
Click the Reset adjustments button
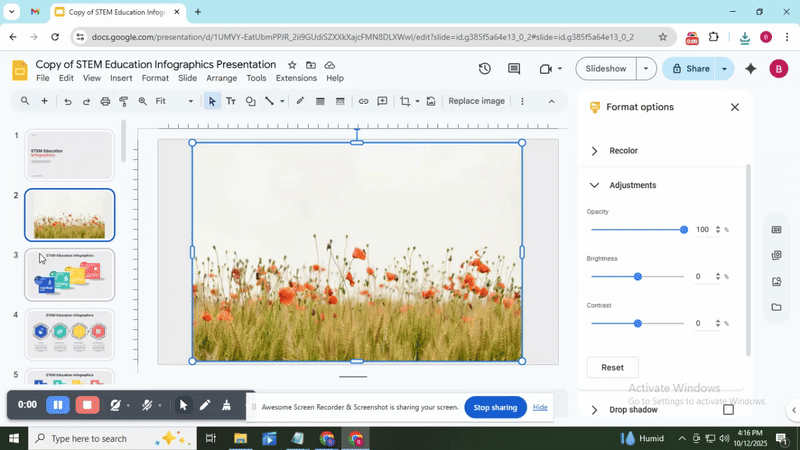tap(612, 367)
